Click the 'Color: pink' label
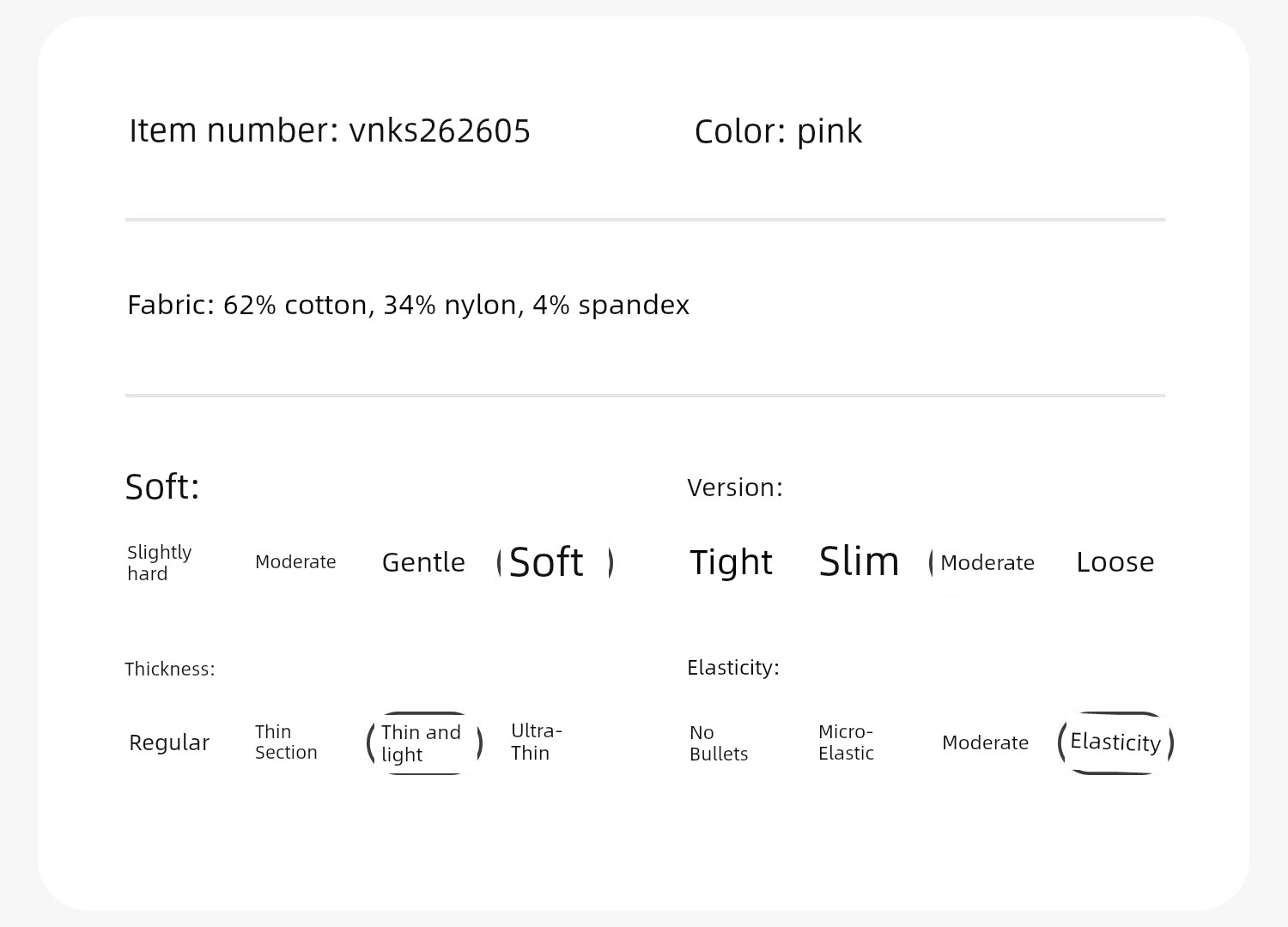 pos(778,131)
